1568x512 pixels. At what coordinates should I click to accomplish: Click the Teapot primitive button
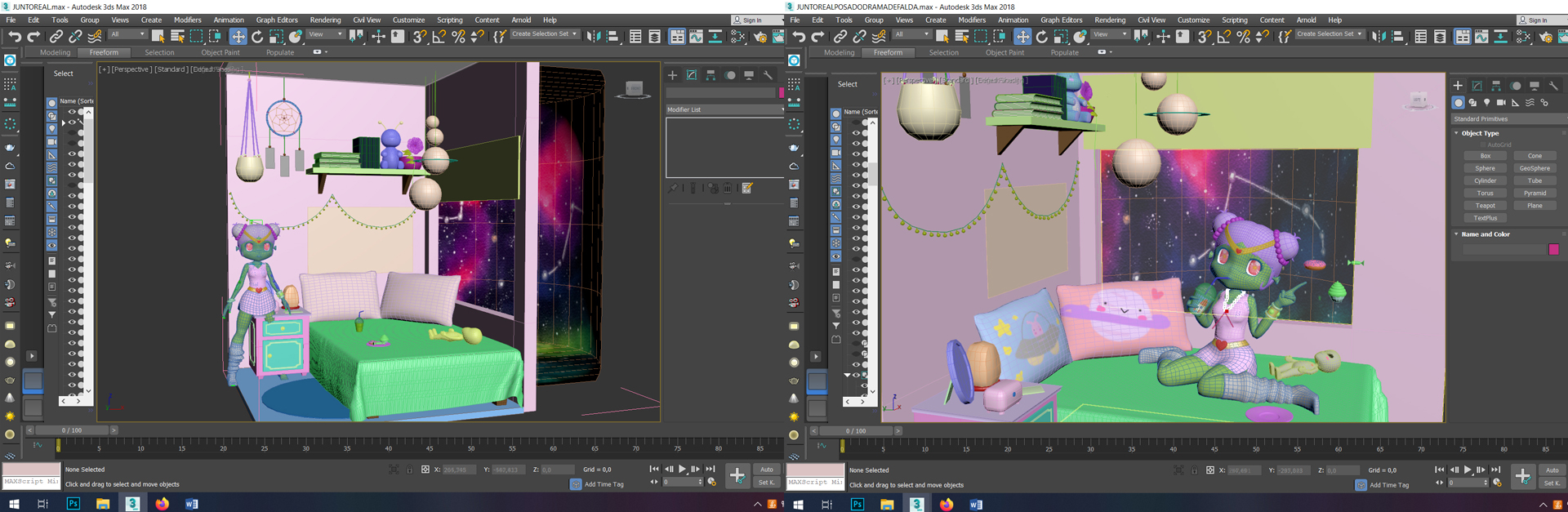click(x=1485, y=206)
